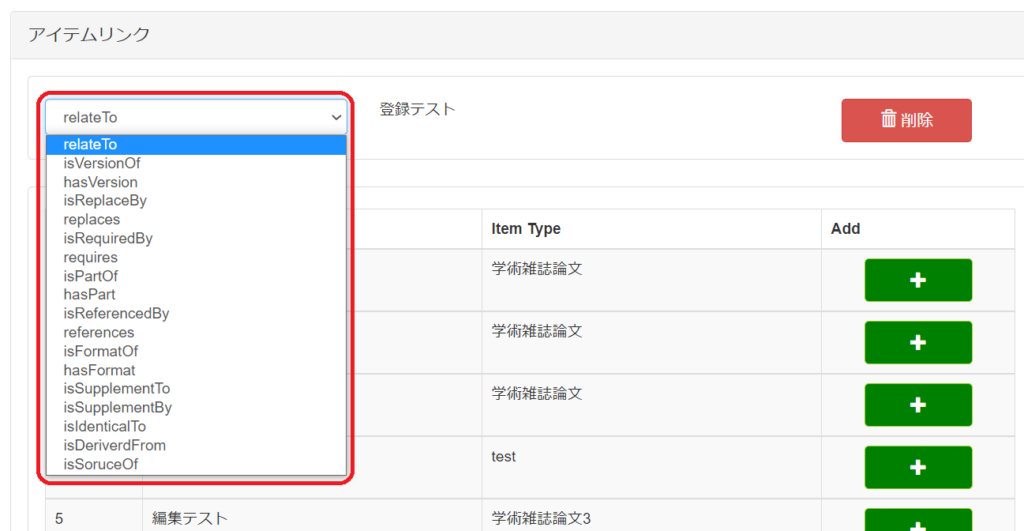Viewport: 1024px width, 531px height.
Task: Click the Item Type column header
Action: click(526, 229)
